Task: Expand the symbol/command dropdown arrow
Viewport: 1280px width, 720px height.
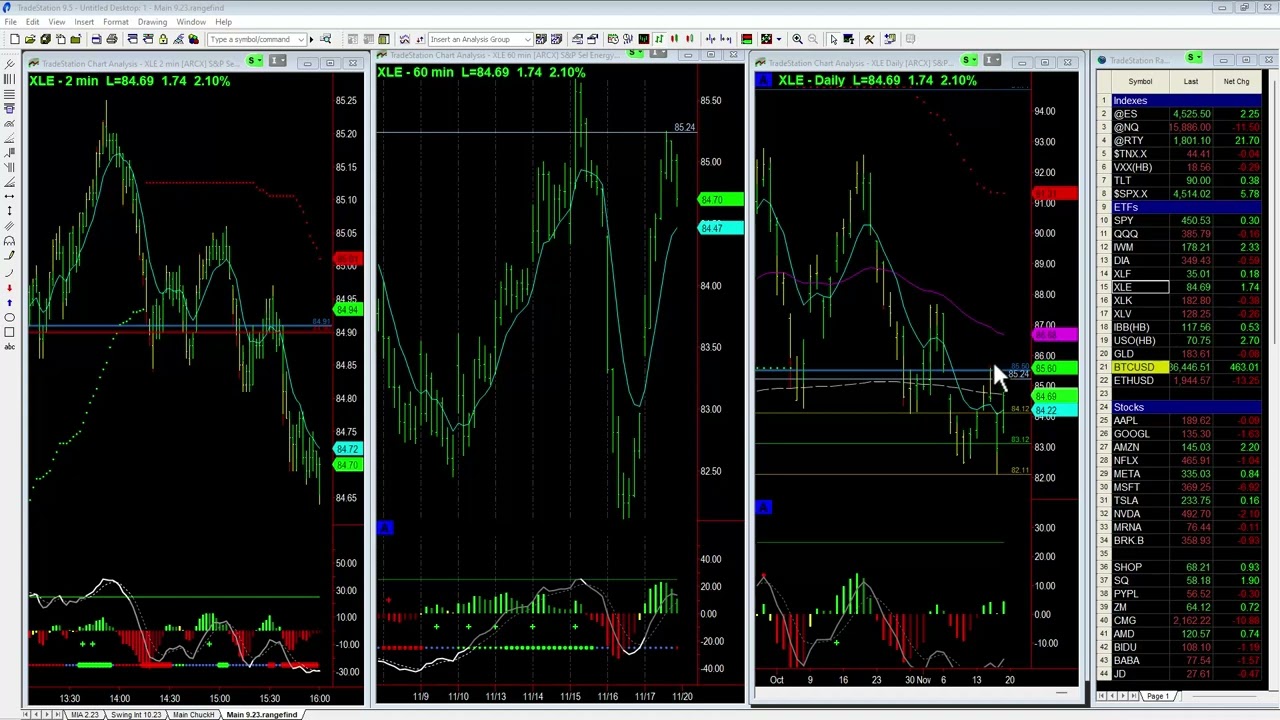Action: point(301,39)
